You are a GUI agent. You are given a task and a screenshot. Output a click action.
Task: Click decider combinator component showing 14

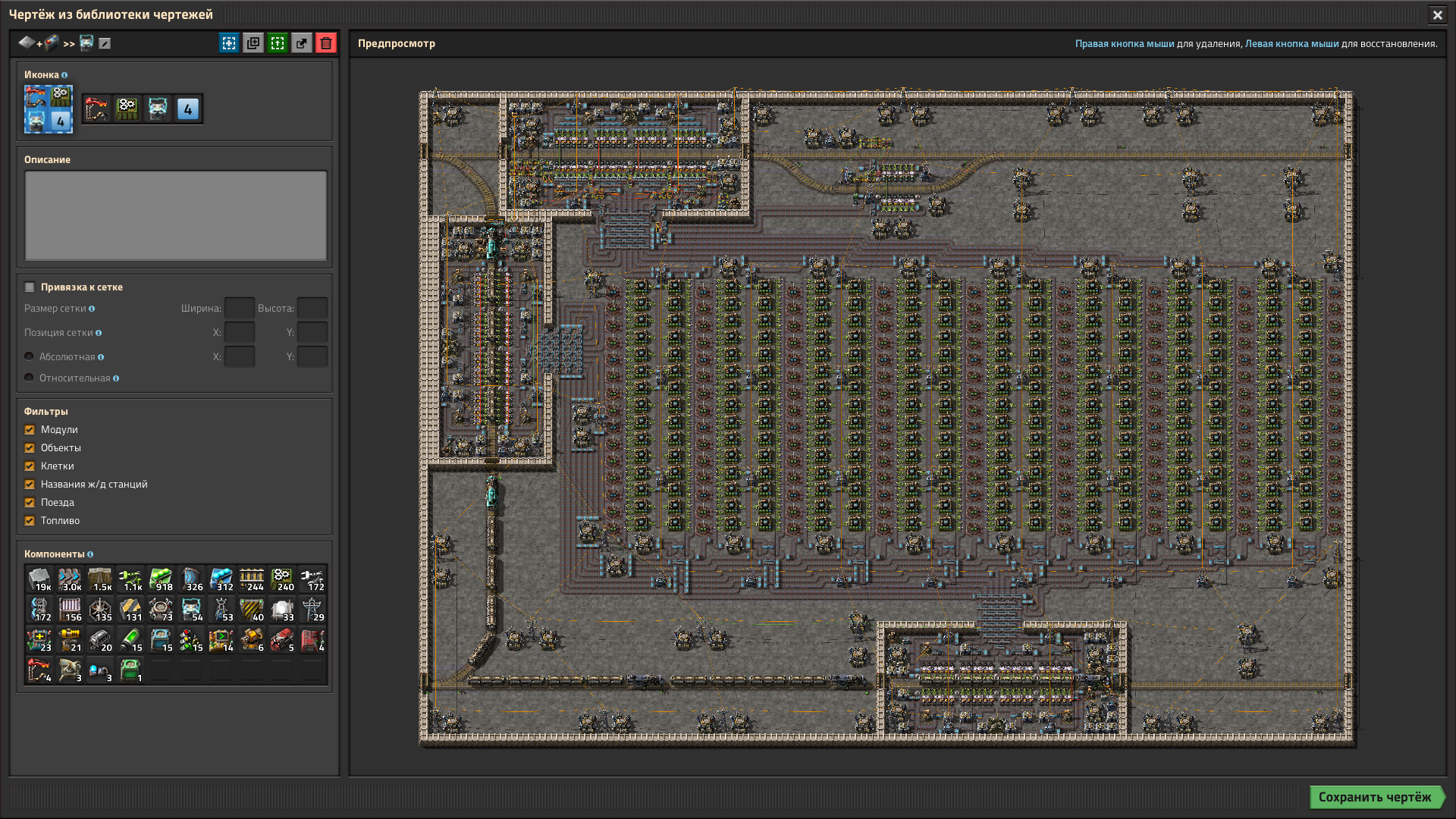pyautogui.click(x=221, y=640)
